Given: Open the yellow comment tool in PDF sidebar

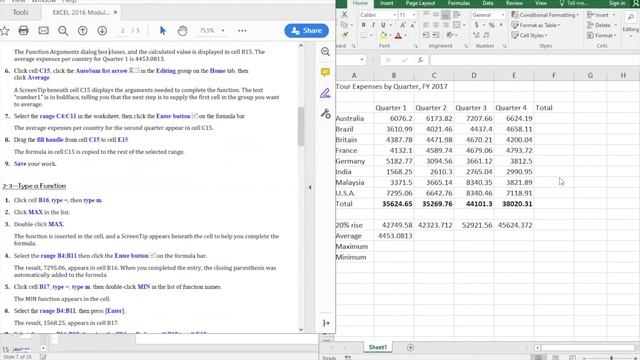Looking at the screenshot, I should [x=325, y=72].
